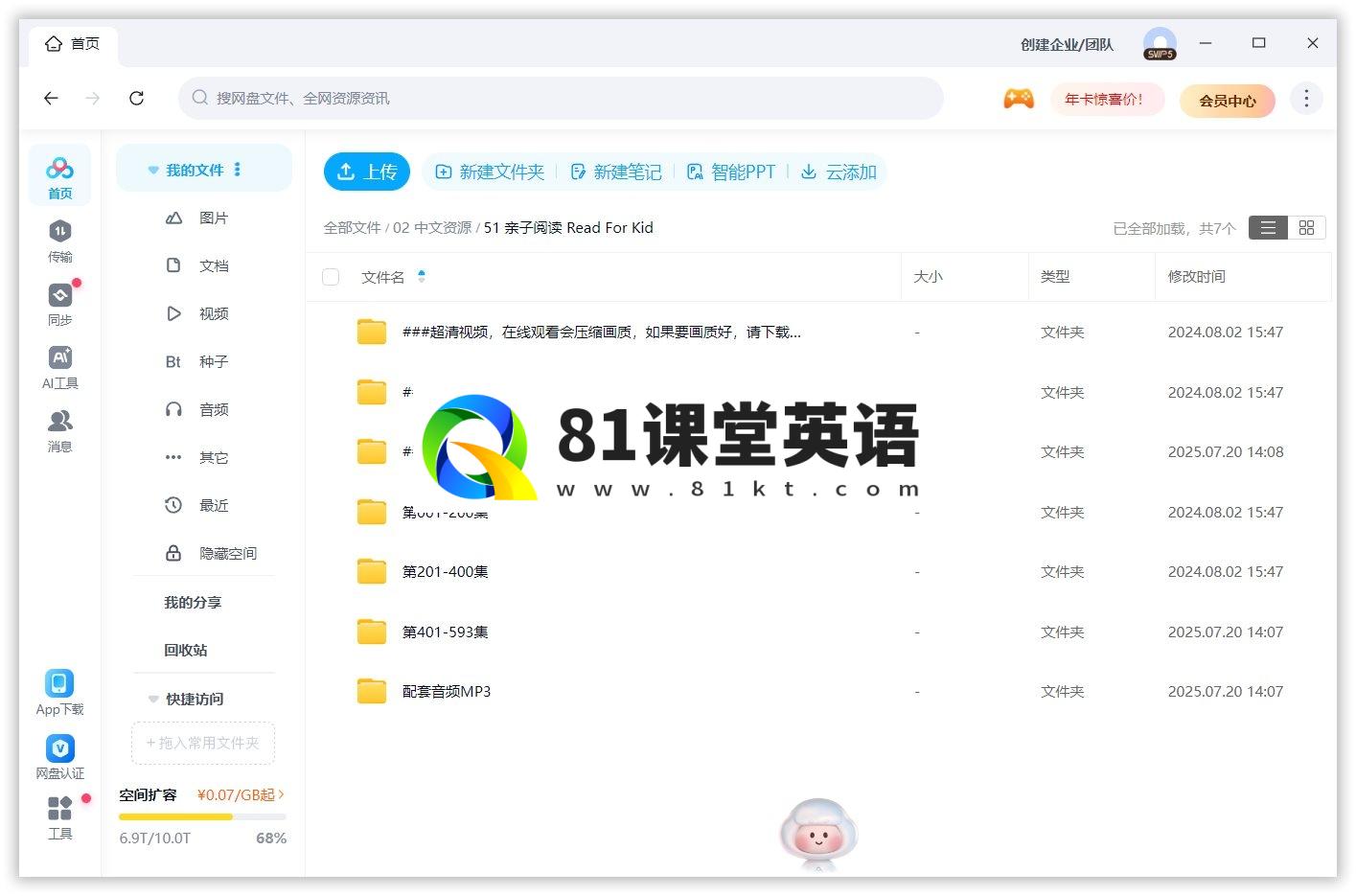Go back with the left arrow
Image resolution: width=1356 pixels, height=896 pixels.
coord(52,98)
